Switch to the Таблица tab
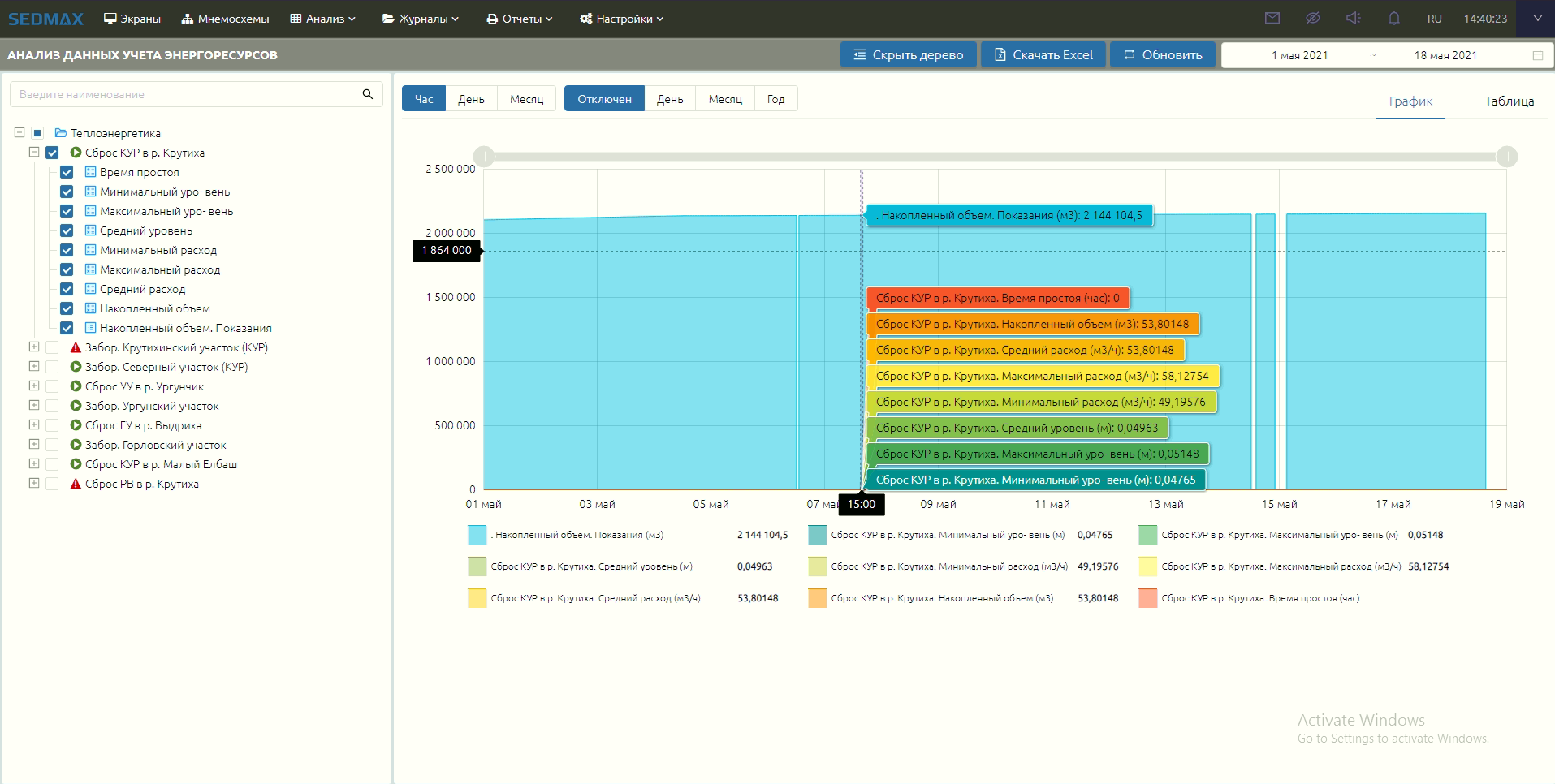The height and width of the screenshot is (784, 1555). point(1509,101)
